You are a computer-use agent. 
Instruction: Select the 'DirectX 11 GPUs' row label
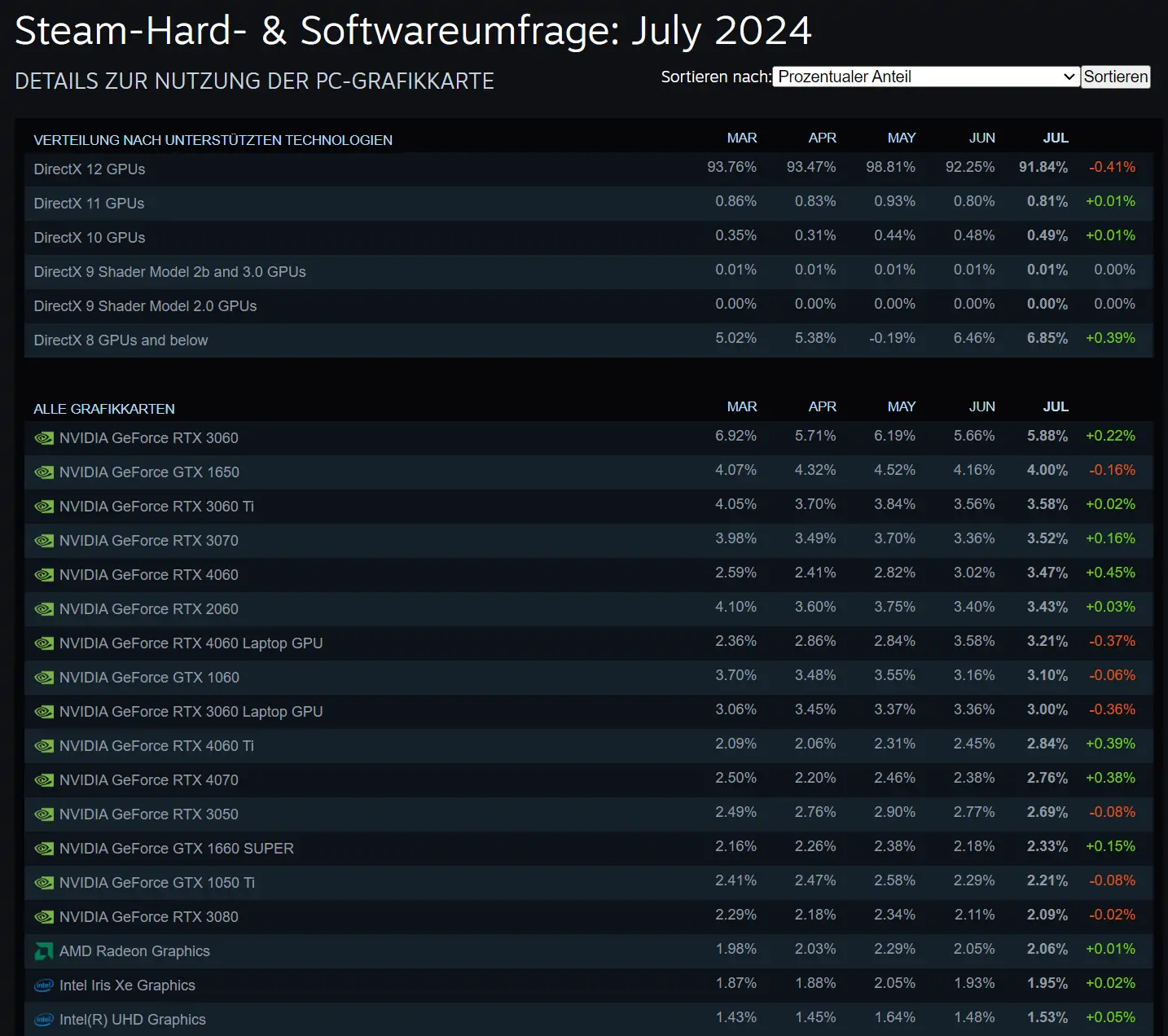(89, 204)
